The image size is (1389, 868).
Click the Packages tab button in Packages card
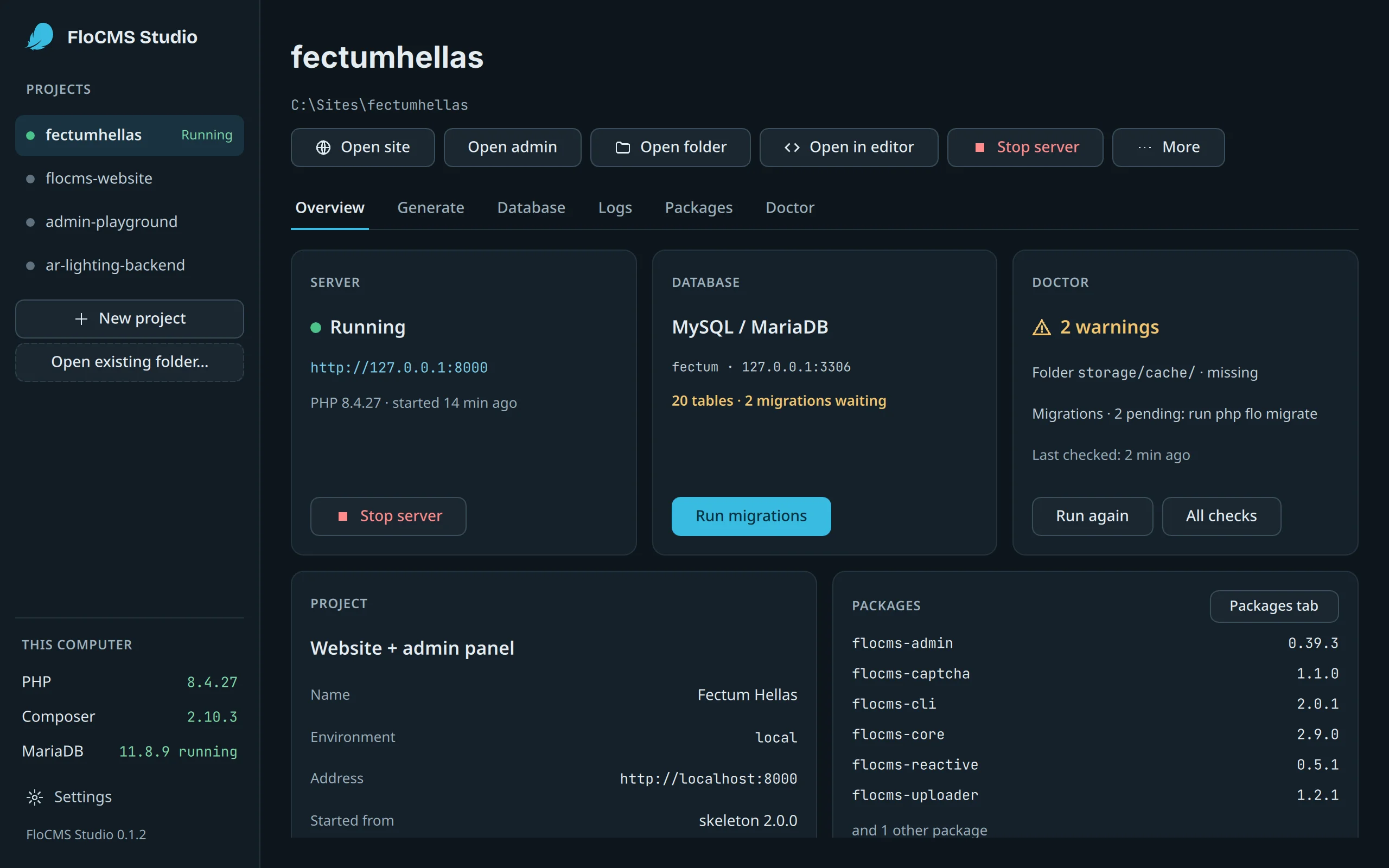(x=1273, y=606)
